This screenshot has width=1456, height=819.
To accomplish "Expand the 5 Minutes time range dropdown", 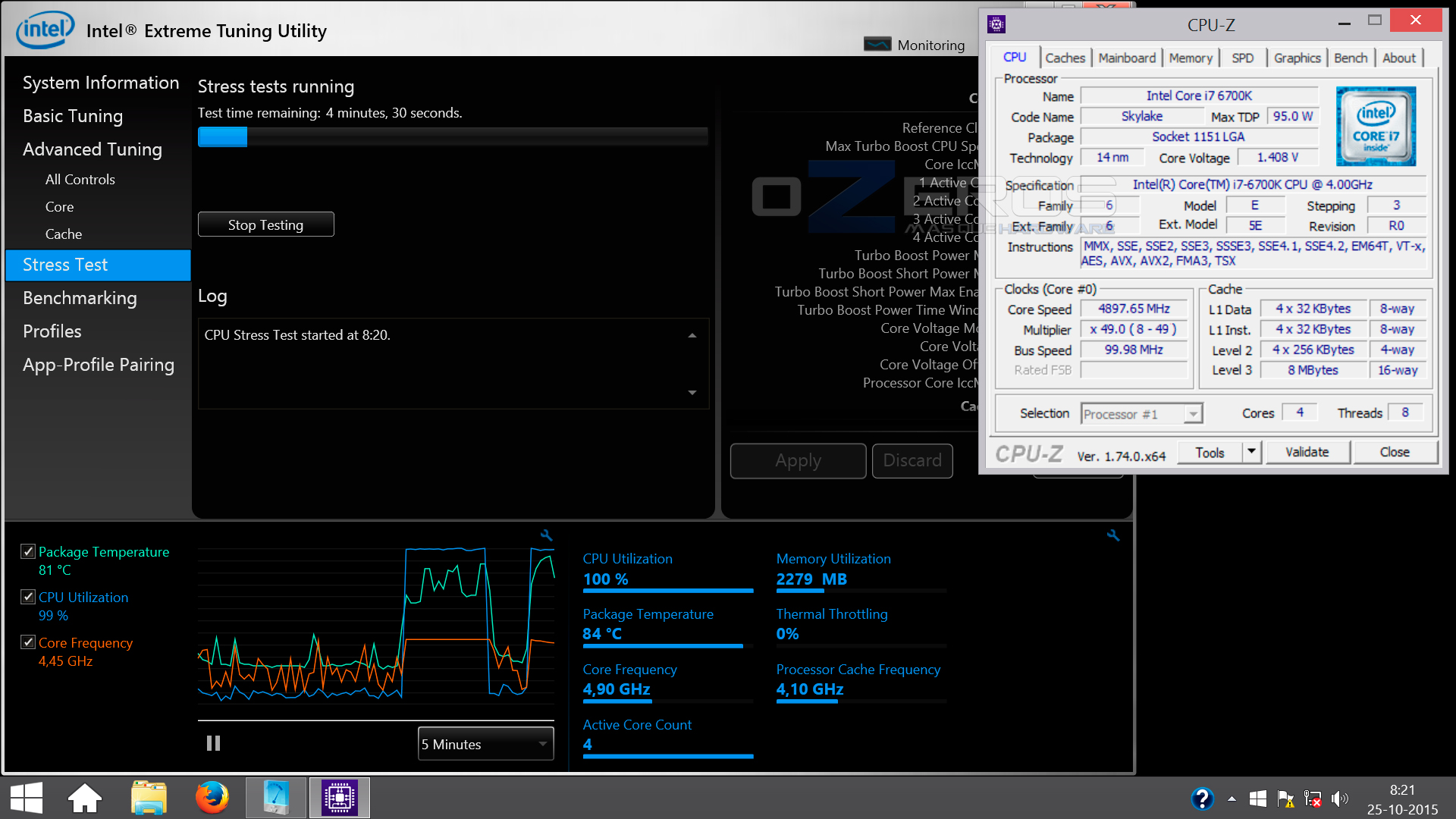I will [485, 744].
